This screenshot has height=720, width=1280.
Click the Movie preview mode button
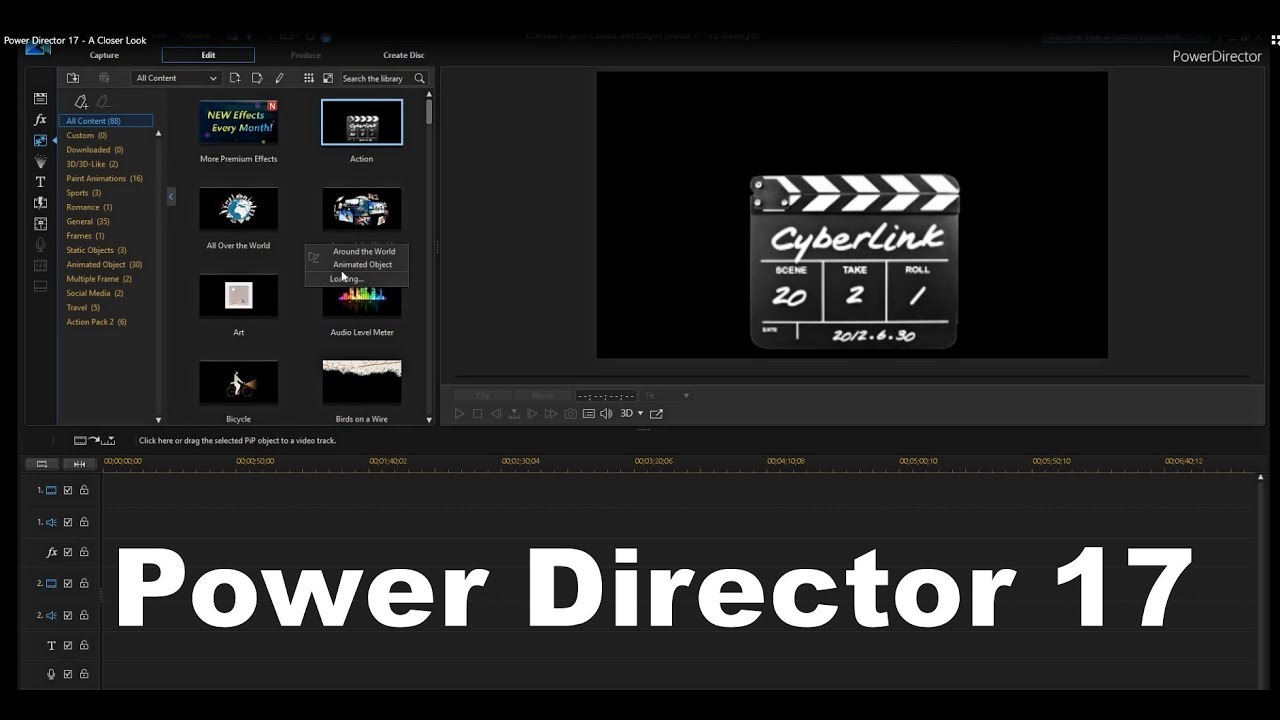pos(542,396)
